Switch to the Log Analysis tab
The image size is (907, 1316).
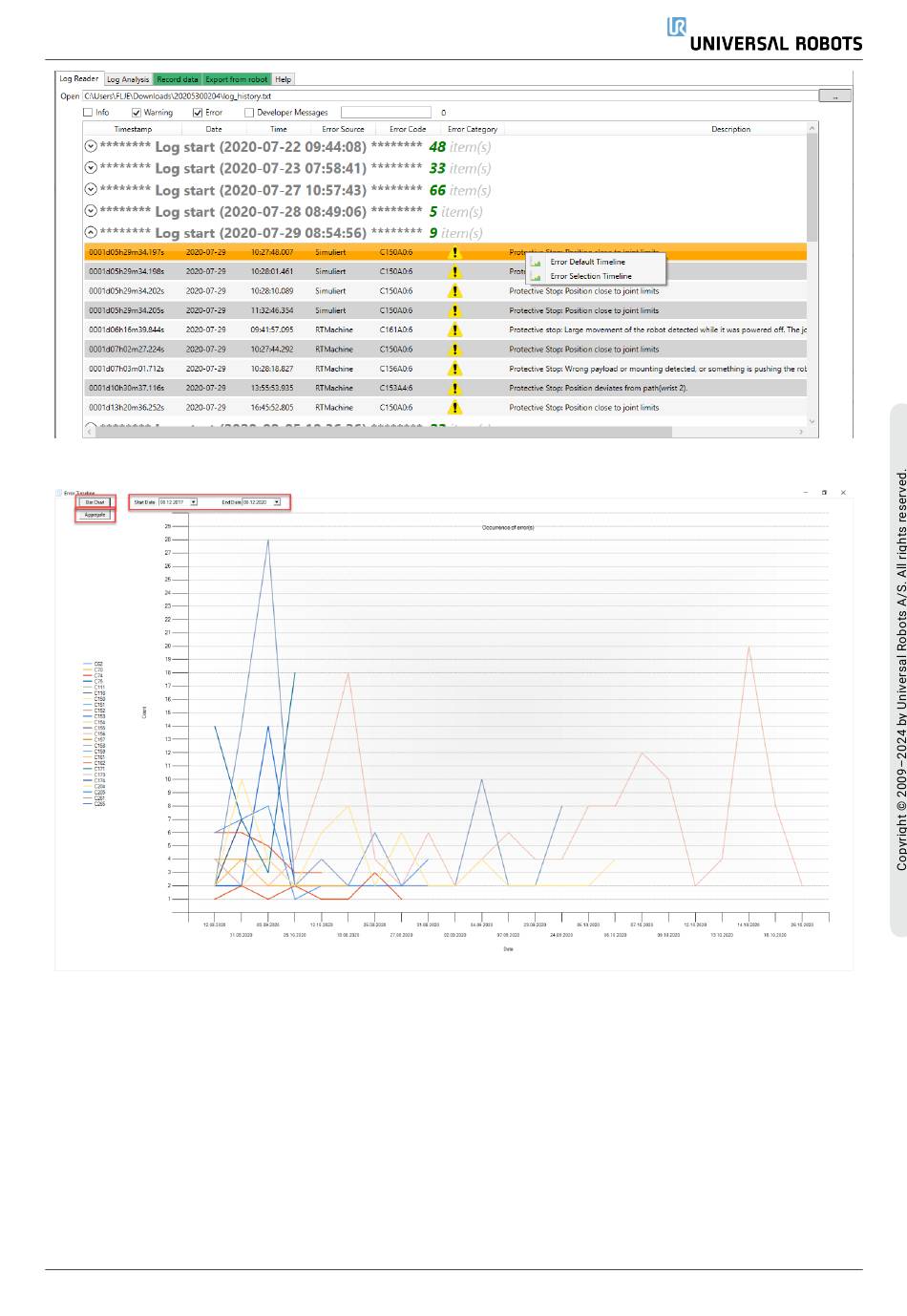coord(128,79)
